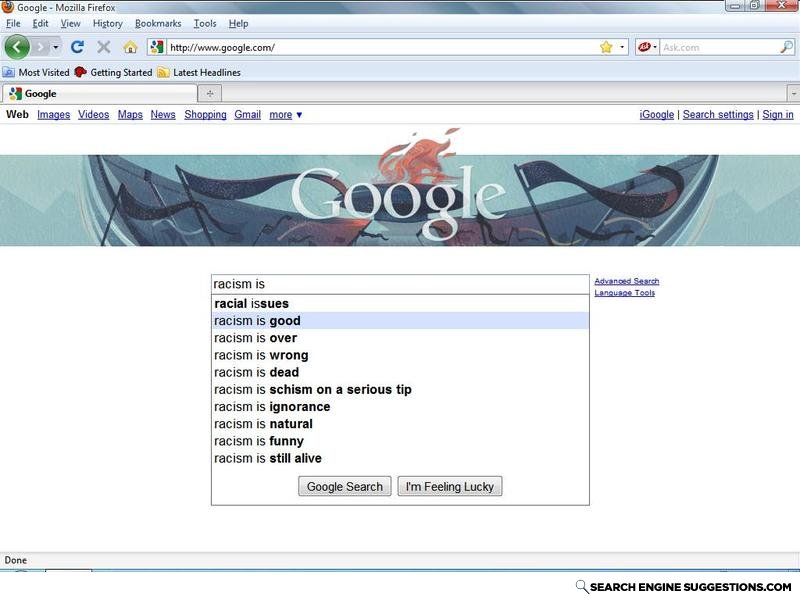Image resolution: width=800 pixels, height=598 pixels.
Task: Select suggestion 'racial issues'
Action: pos(401,304)
